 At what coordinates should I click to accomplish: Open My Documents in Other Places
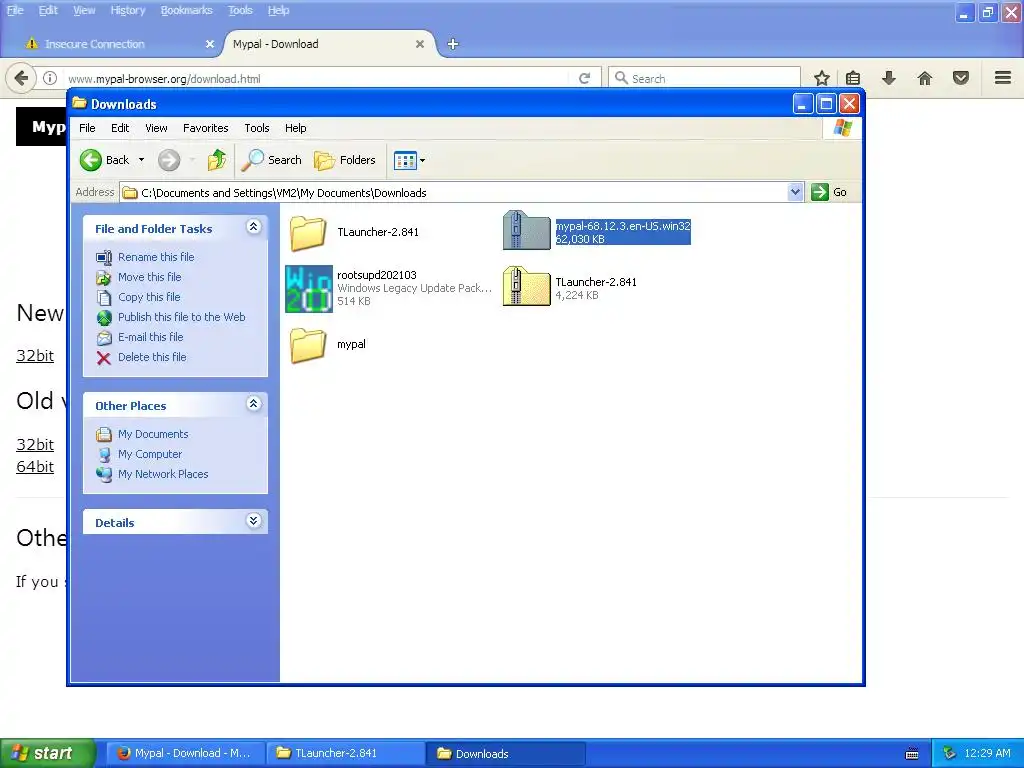(x=153, y=434)
